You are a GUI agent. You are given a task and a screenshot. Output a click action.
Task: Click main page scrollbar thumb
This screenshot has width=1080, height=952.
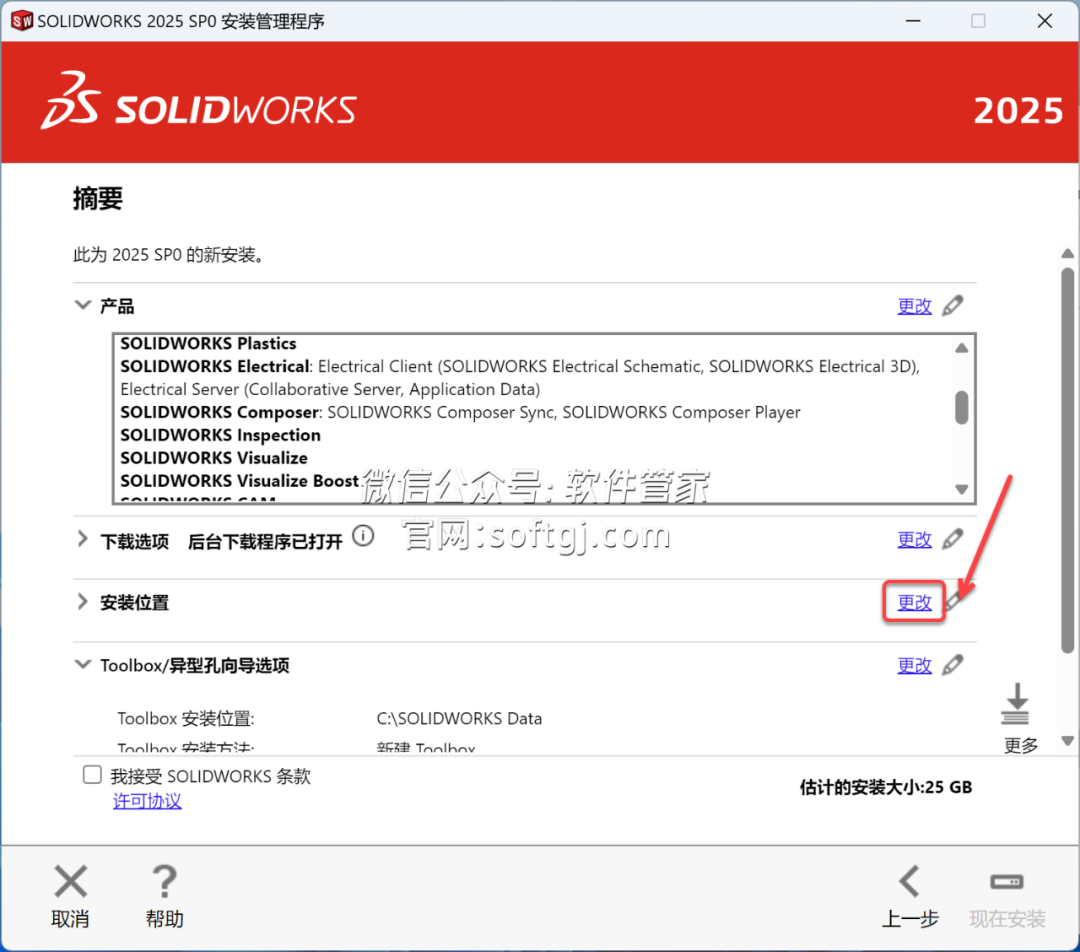(1068, 459)
